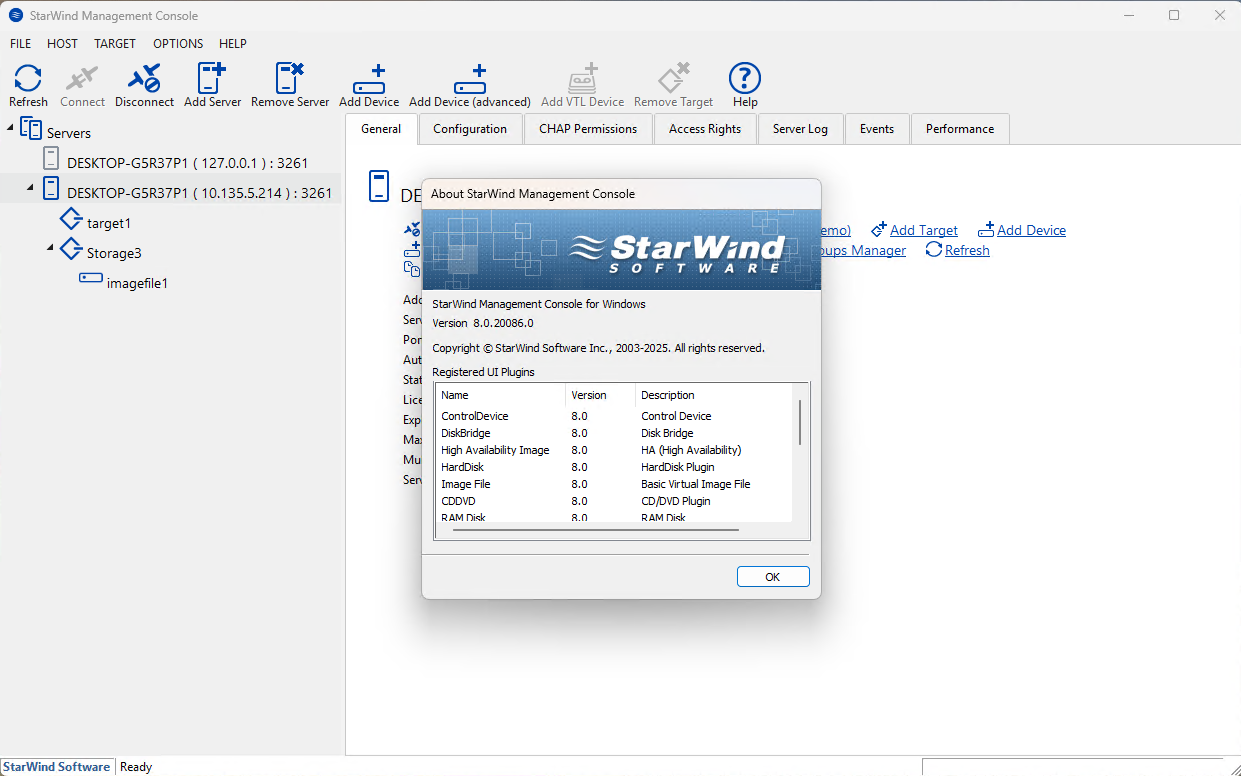Click the Basic Virtual Image File description
This screenshot has width=1241, height=776.
tap(695, 484)
